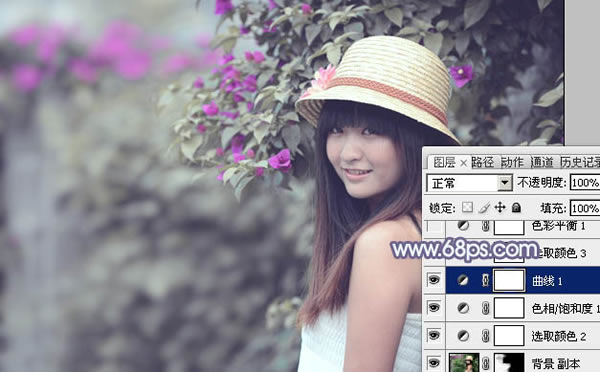Screen dimensions: 600x372
Task: Select the 曲线 1 layer name
Action: coord(547,281)
